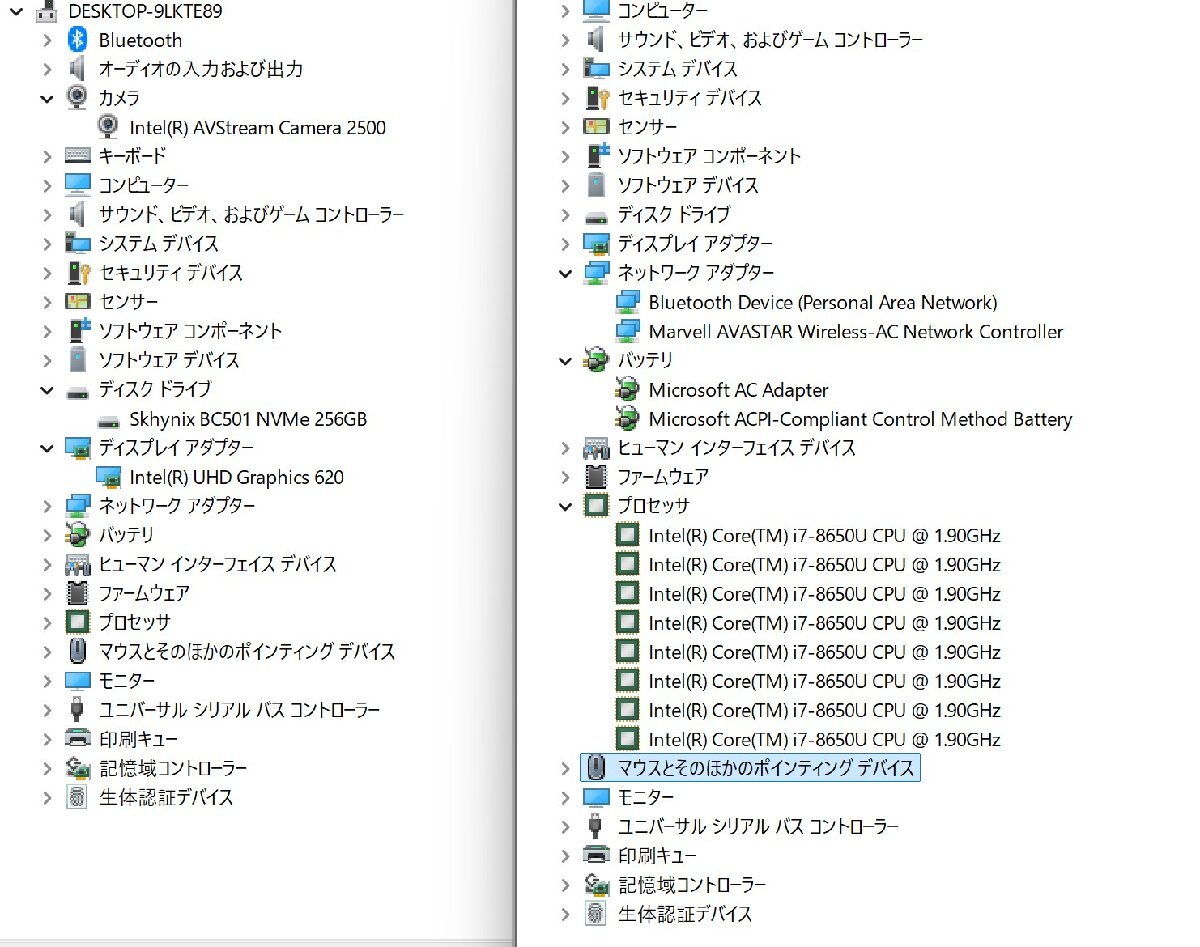
Task: Select Intel(R) AVStream Camera 2500 device
Action: 257,127
